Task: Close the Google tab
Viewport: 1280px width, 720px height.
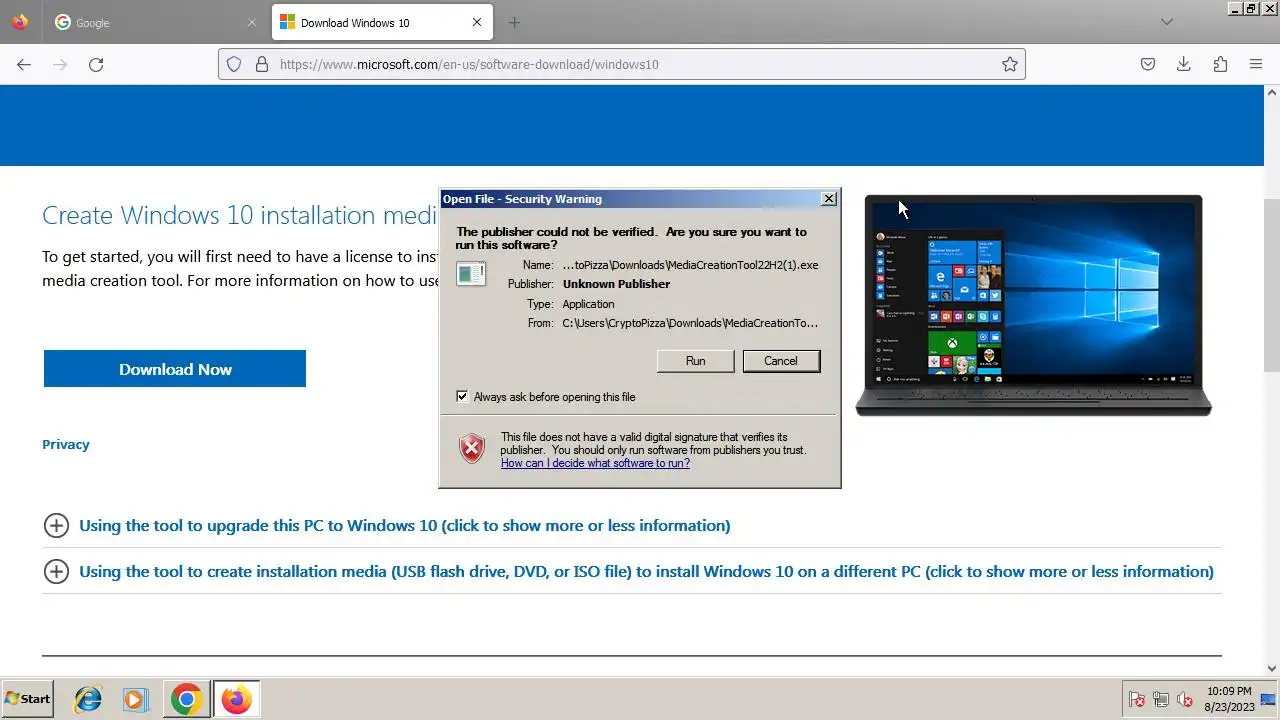Action: (x=252, y=22)
